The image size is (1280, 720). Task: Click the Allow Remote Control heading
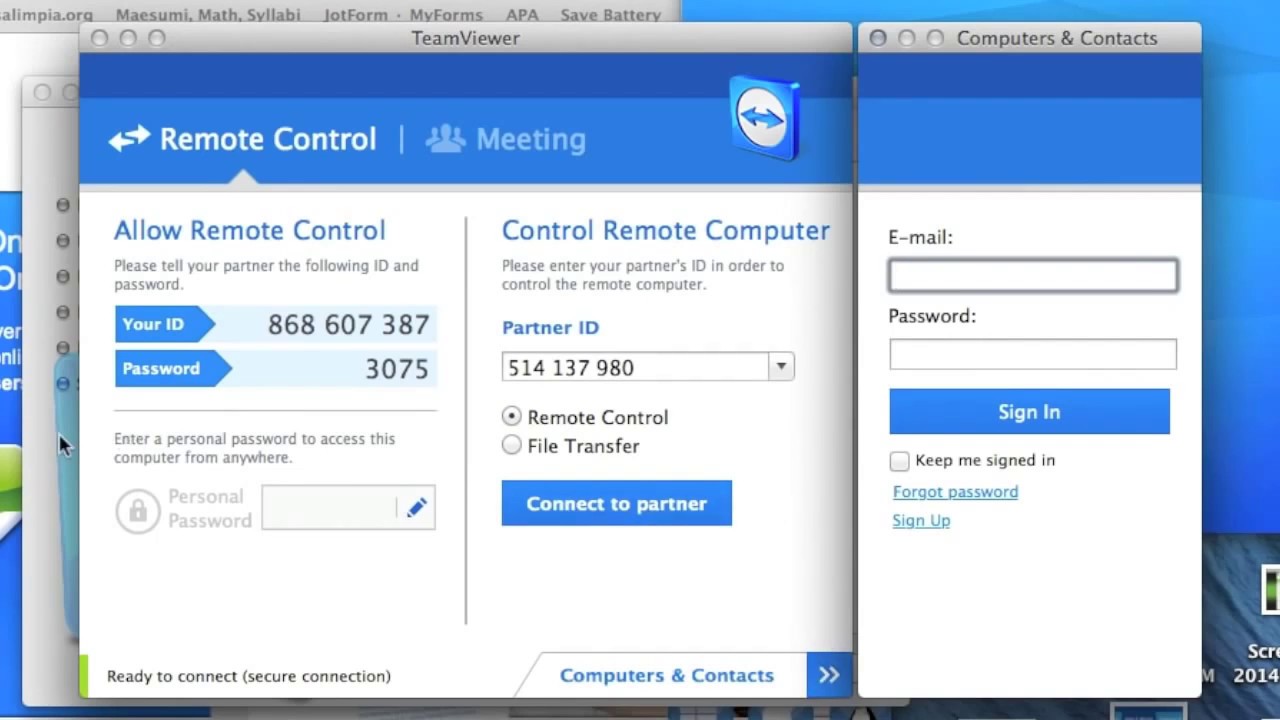click(250, 230)
